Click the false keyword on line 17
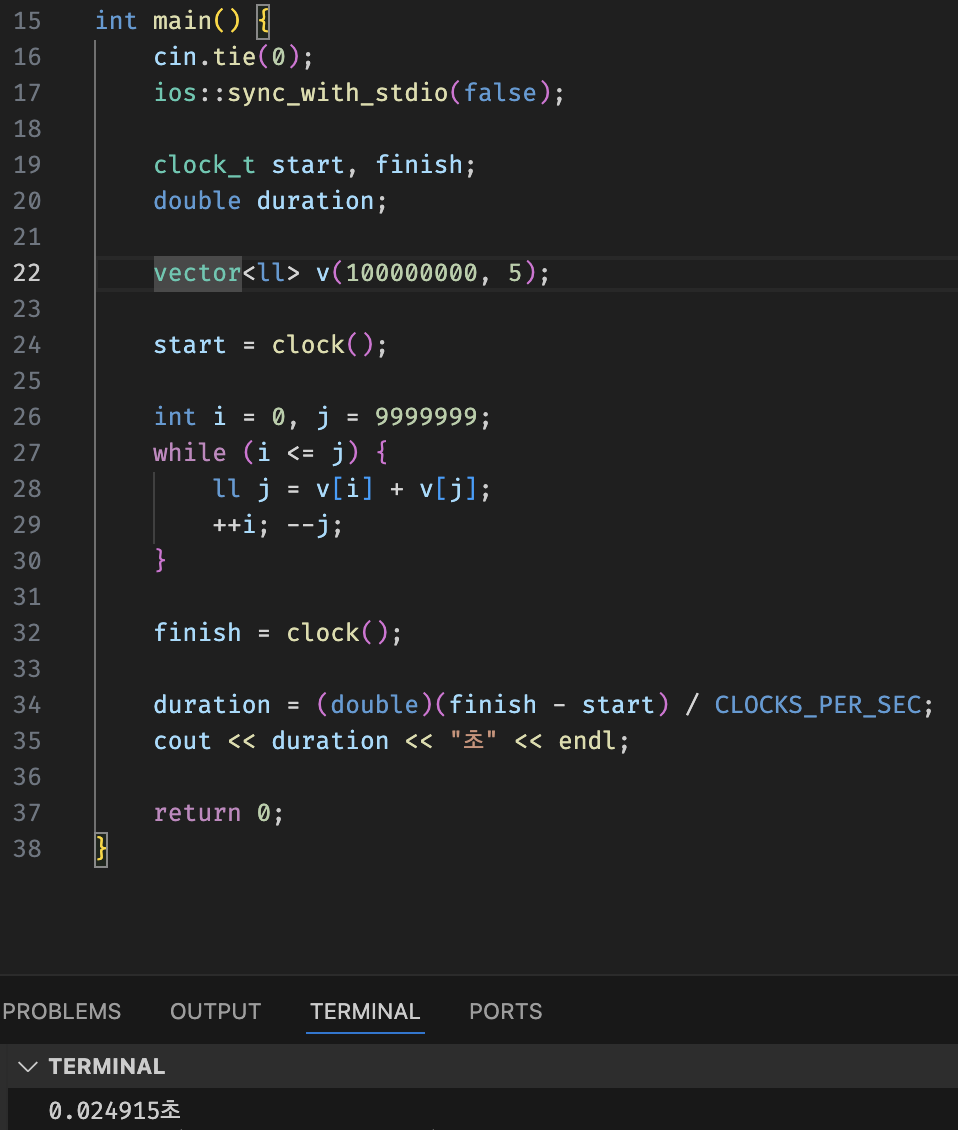Image resolution: width=958 pixels, height=1130 pixels. (500, 93)
